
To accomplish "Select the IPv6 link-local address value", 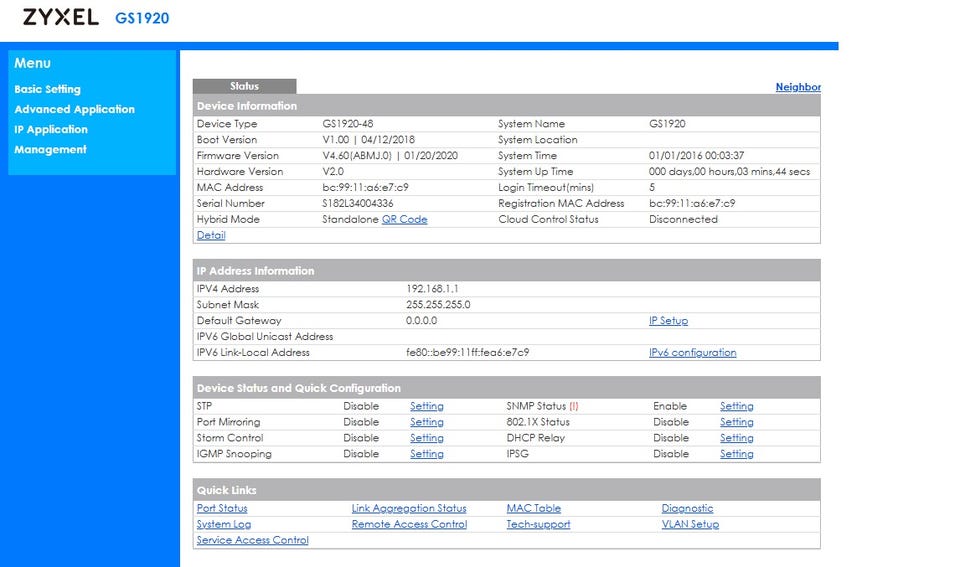I will pos(467,352).
